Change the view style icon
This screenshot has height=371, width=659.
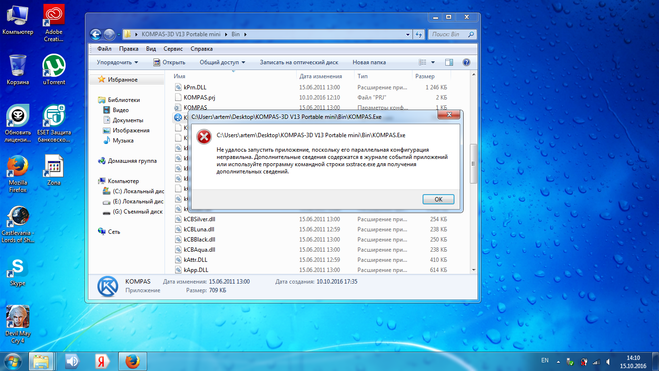coord(423,62)
